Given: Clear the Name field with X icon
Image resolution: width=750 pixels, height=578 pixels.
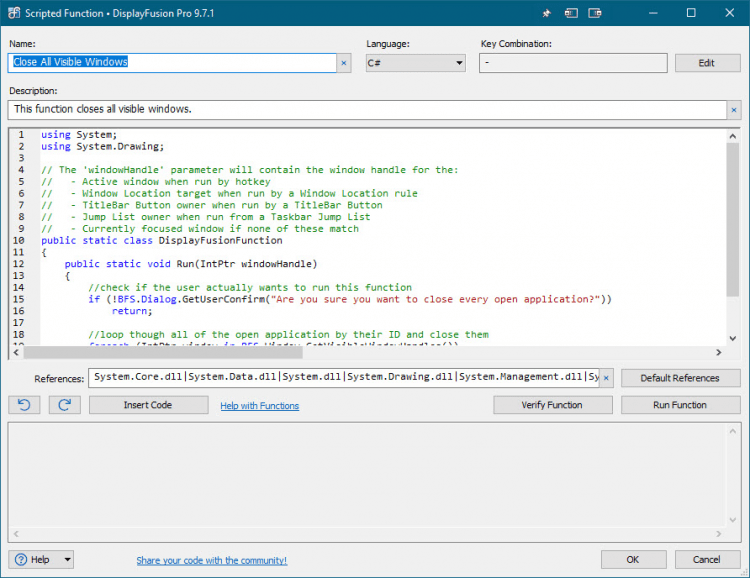Looking at the screenshot, I should pos(344,62).
